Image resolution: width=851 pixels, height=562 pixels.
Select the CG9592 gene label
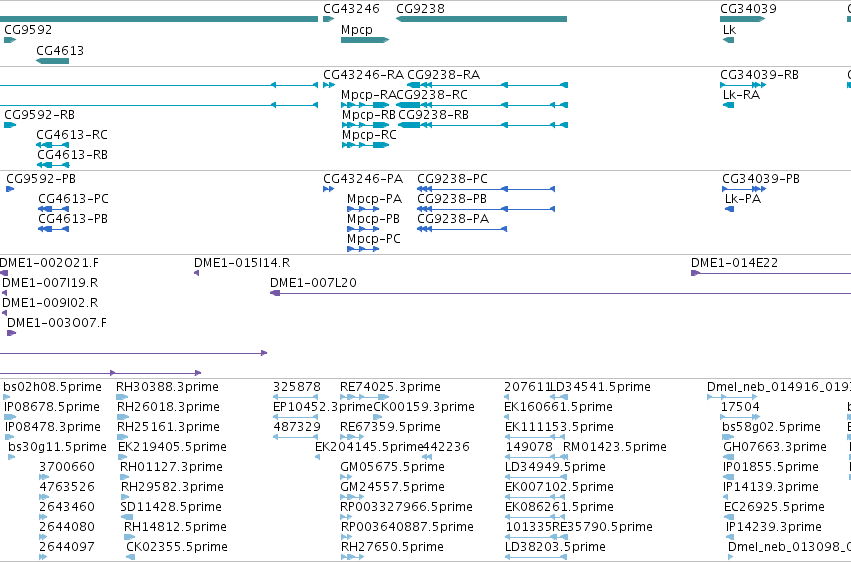pyautogui.click(x=28, y=29)
